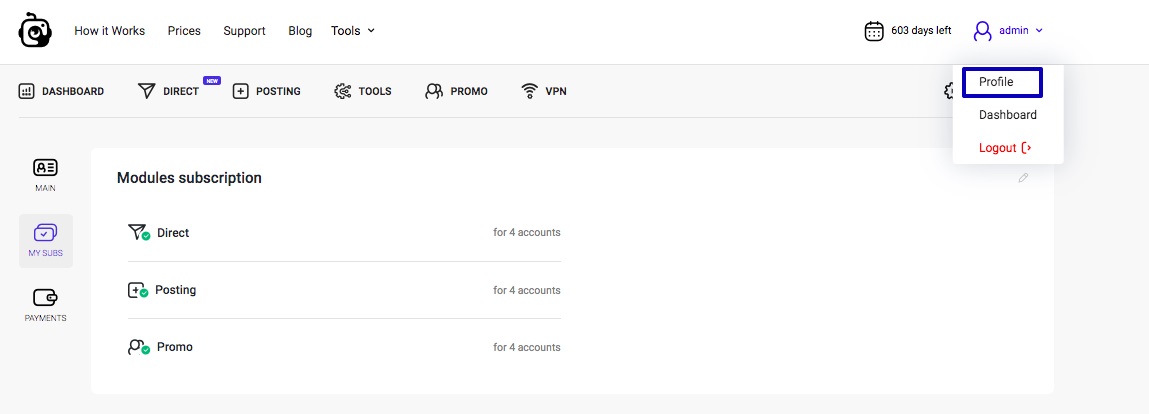The width and height of the screenshot is (1149, 414).
Task: Expand the Tools dropdown in header
Action: (x=353, y=31)
